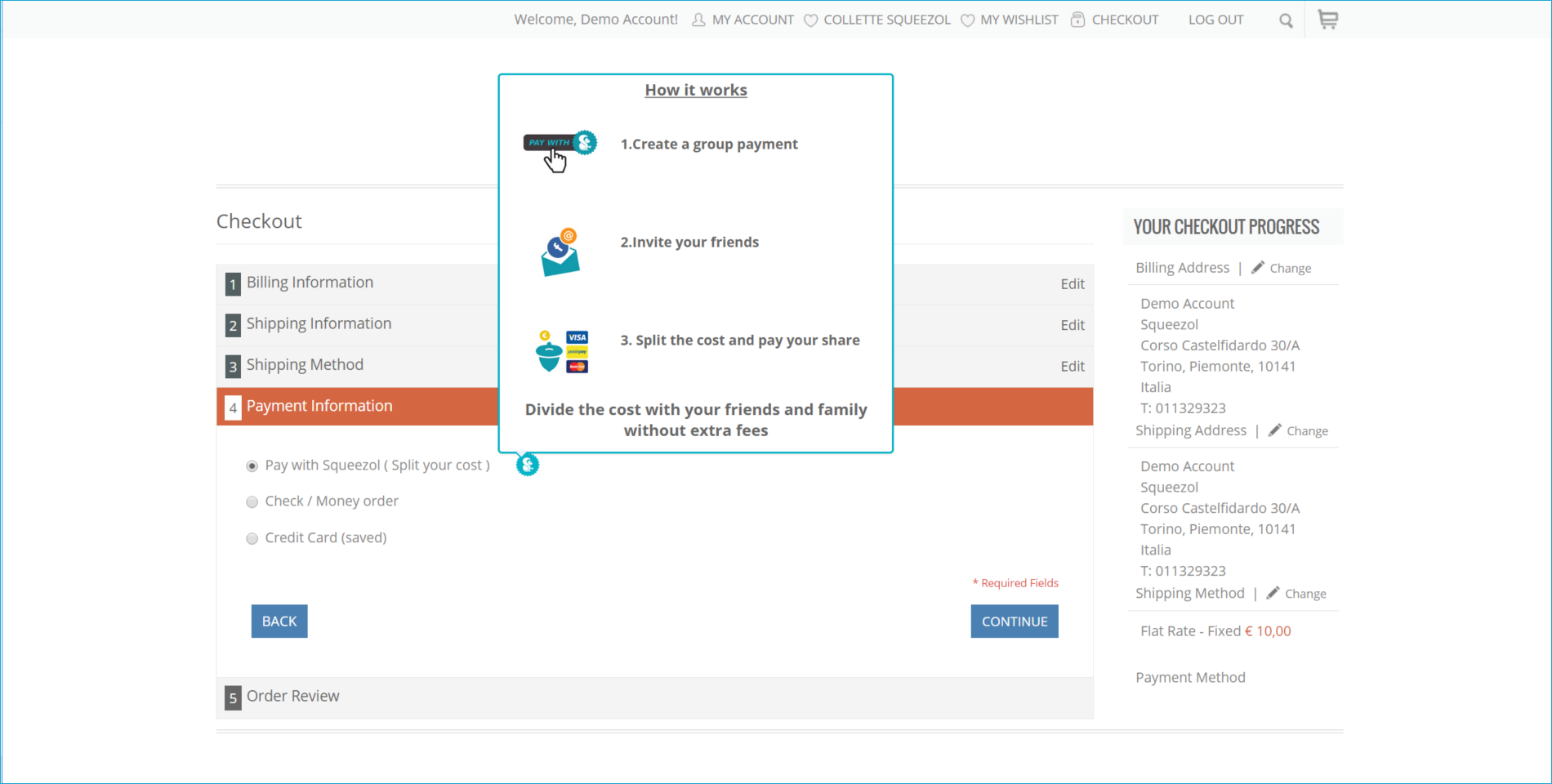Viewport: 1552px width, 784px height.
Task: Click pencil icon next to Billing Address
Action: tap(1258, 267)
